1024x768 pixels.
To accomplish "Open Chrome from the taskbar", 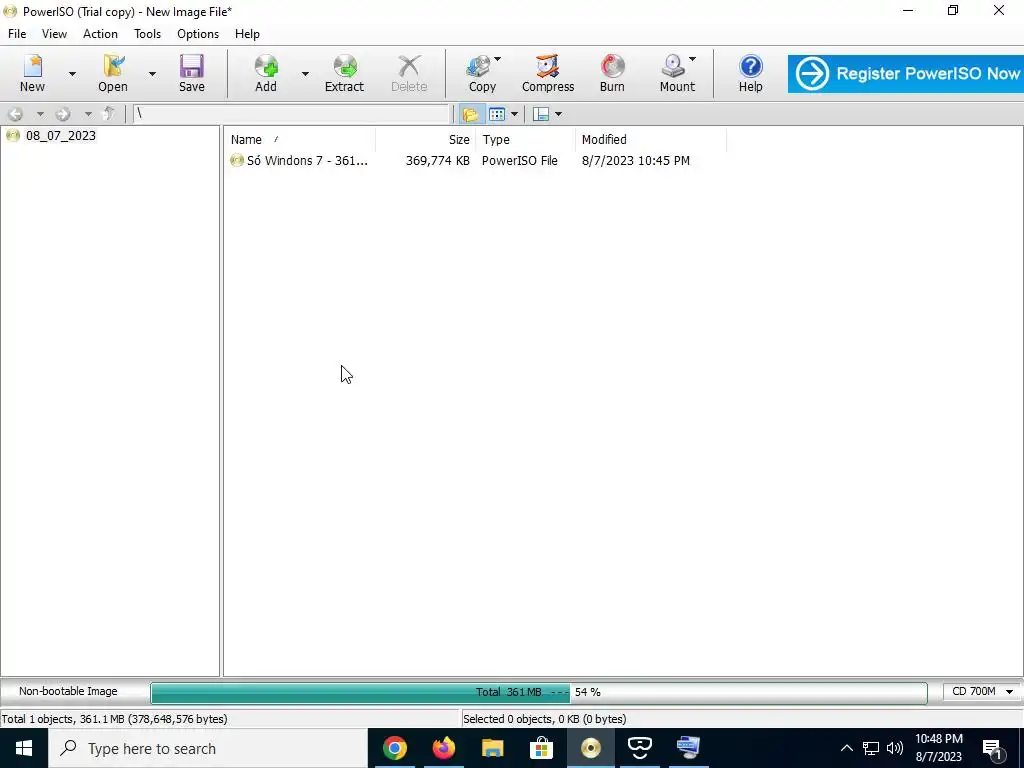I will pos(394,748).
